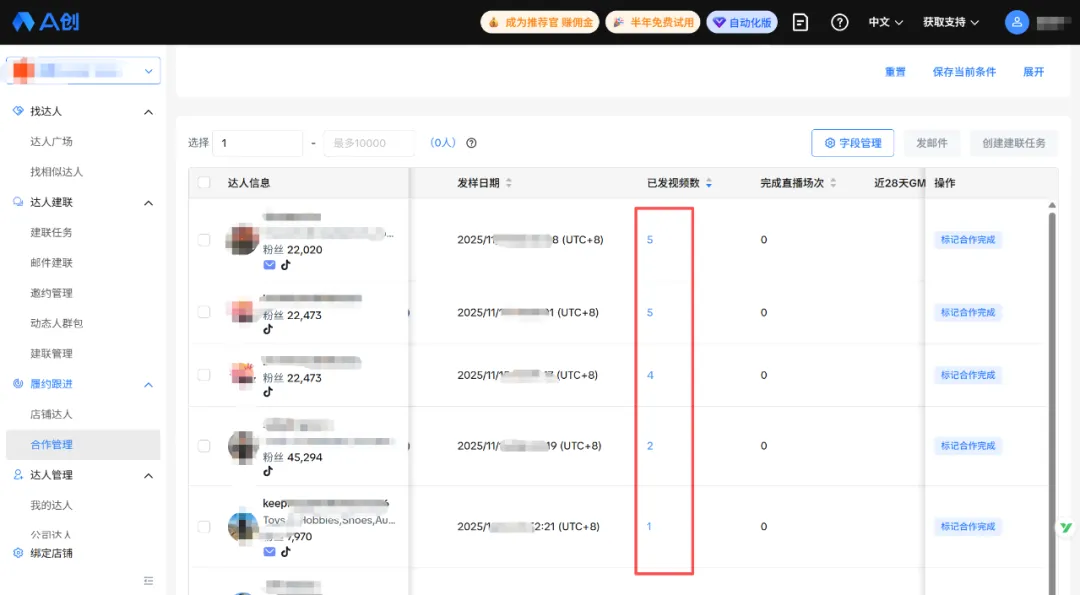The width and height of the screenshot is (1080, 595).
Task: Click the A创 logo
Action: (46, 22)
